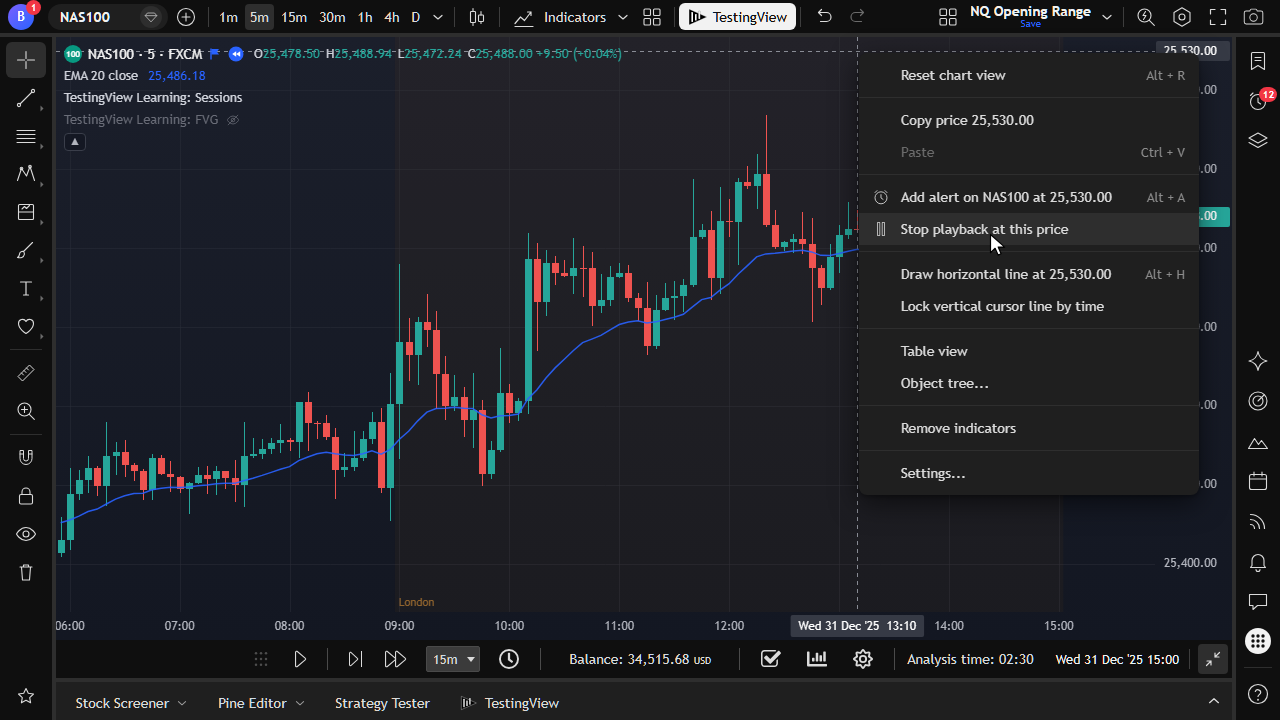
Task: Open the Indicators dropdown chevron
Action: [x=623, y=17]
